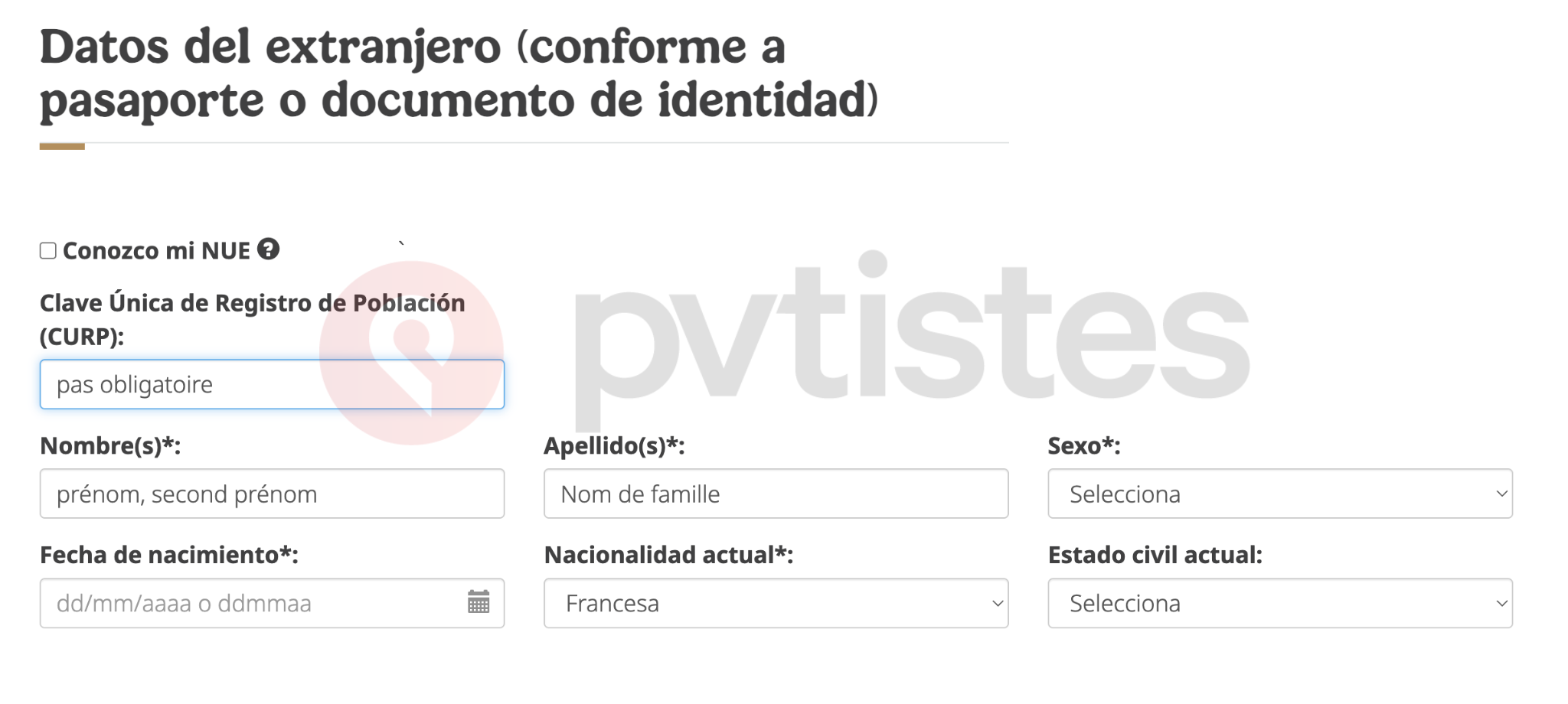Click the Apellido(s) field label
Screen dimensions: 1568x704
[x=612, y=446]
